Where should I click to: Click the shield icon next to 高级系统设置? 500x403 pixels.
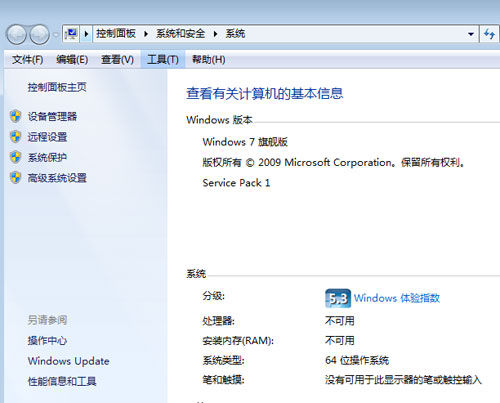click(x=15, y=178)
